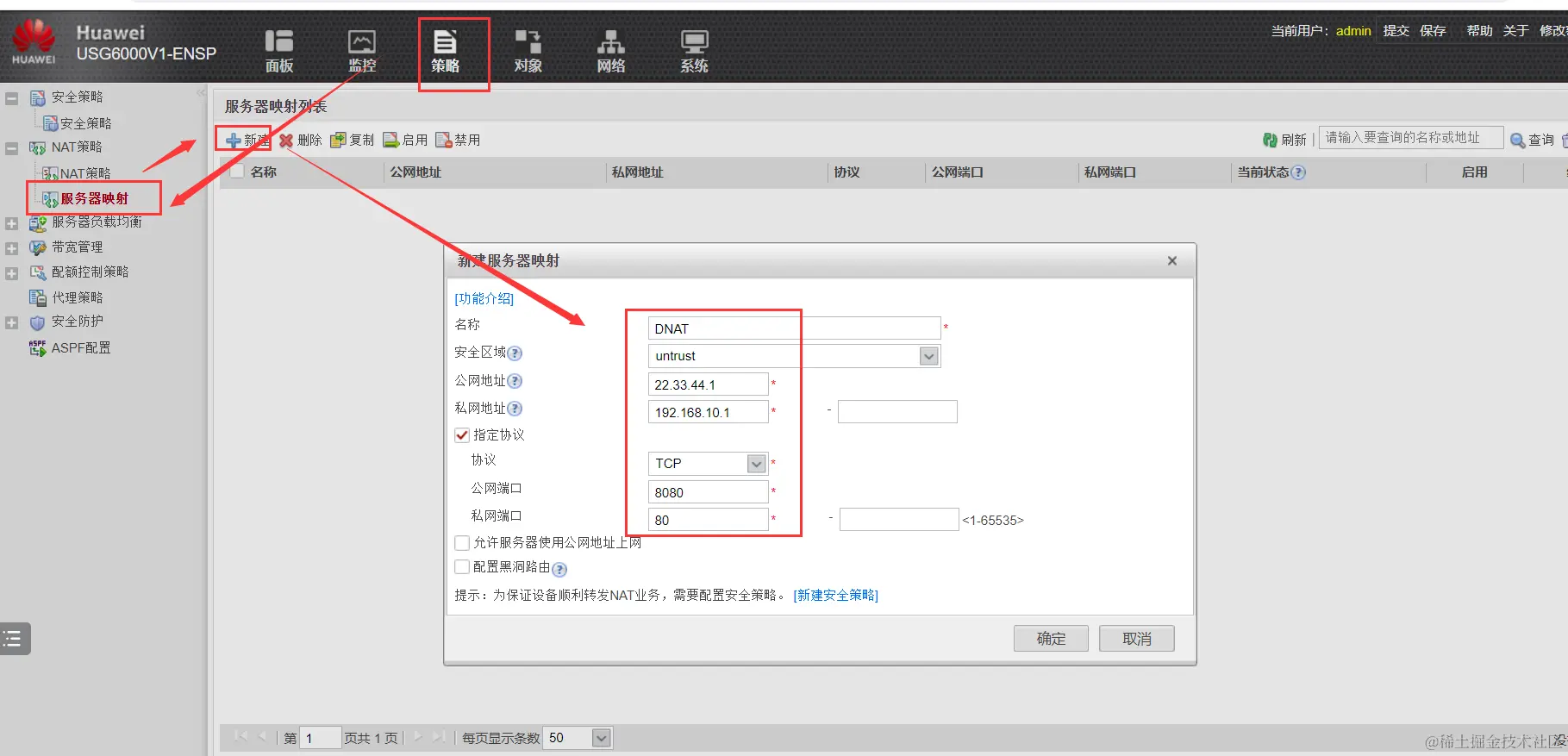The image size is (1568, 756).
Task: Click the 复制 copy toolbar icon
Action: (338, 140)
